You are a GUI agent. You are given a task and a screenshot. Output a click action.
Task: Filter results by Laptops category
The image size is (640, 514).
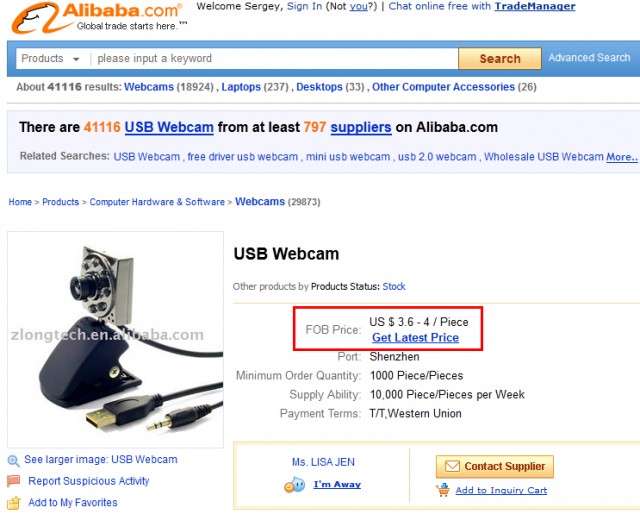pyautogui.click(x=241, y=87)
